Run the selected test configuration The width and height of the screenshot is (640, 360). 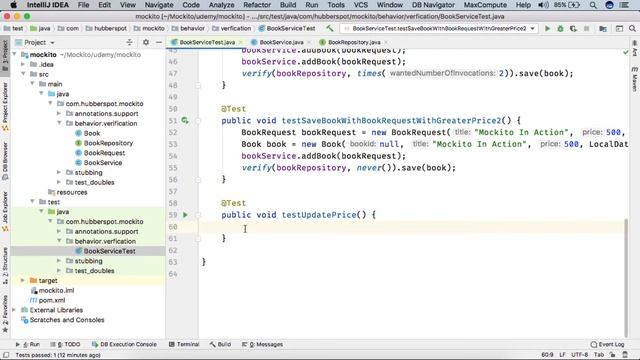(x=547, y=29)
